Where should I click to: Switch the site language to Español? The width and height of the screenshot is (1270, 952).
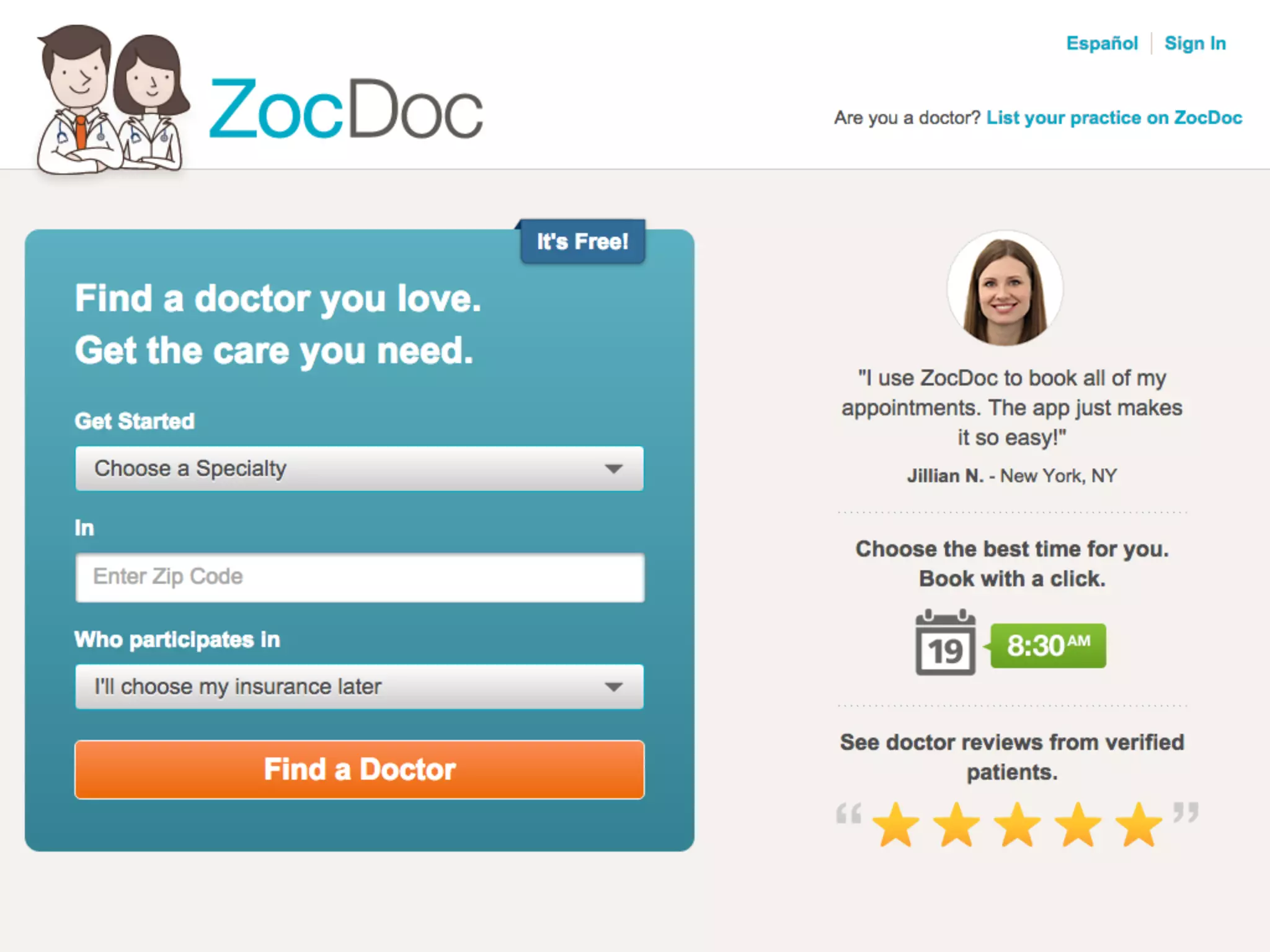(1102, 43)
